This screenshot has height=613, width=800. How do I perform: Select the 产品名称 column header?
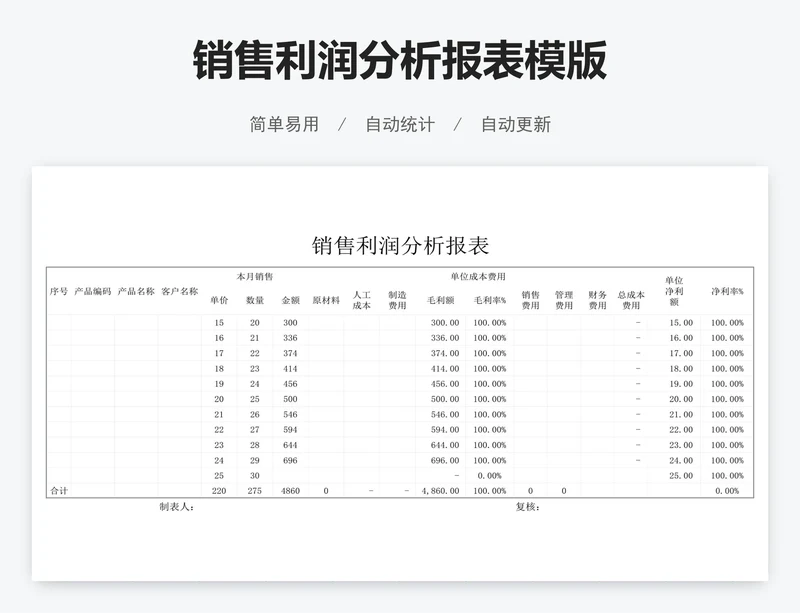coord(136,291)
